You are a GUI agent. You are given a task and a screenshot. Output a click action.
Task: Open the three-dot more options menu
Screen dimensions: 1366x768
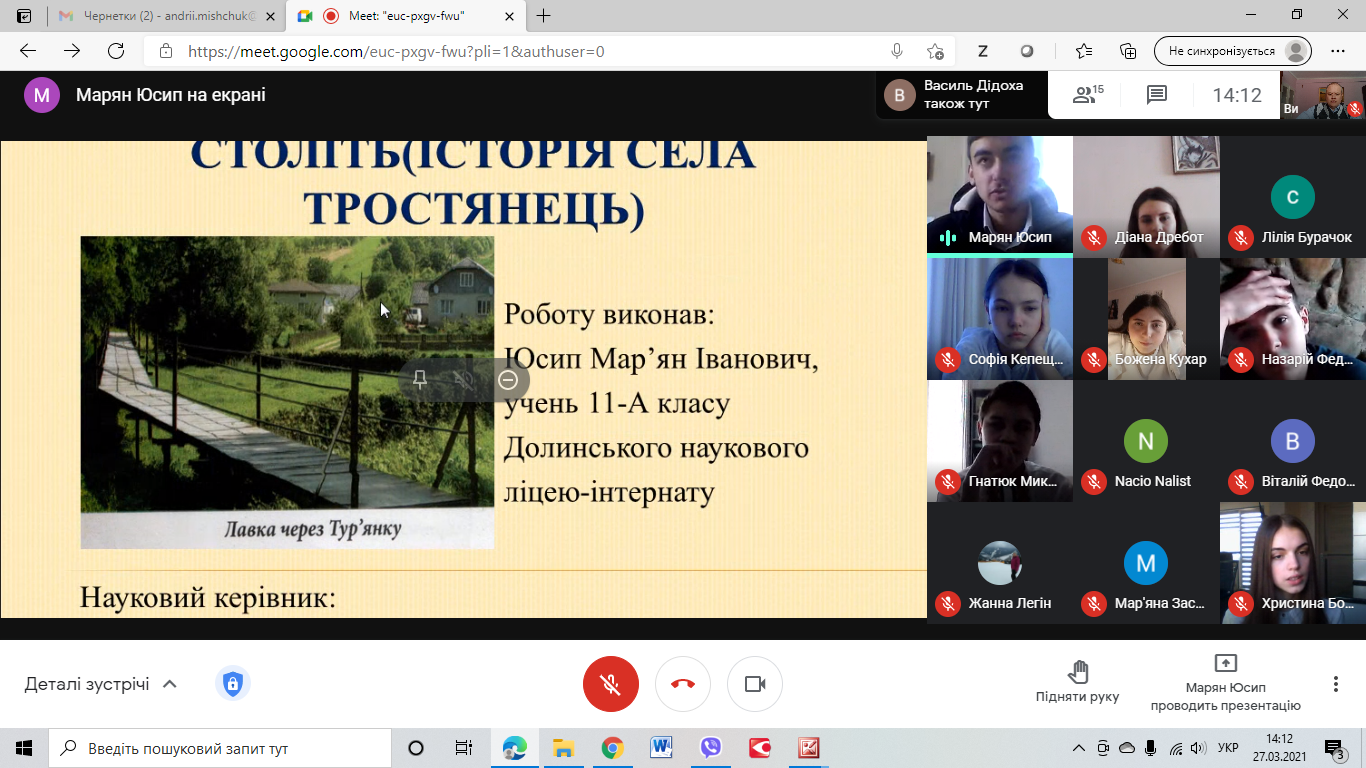point(1335,684)
